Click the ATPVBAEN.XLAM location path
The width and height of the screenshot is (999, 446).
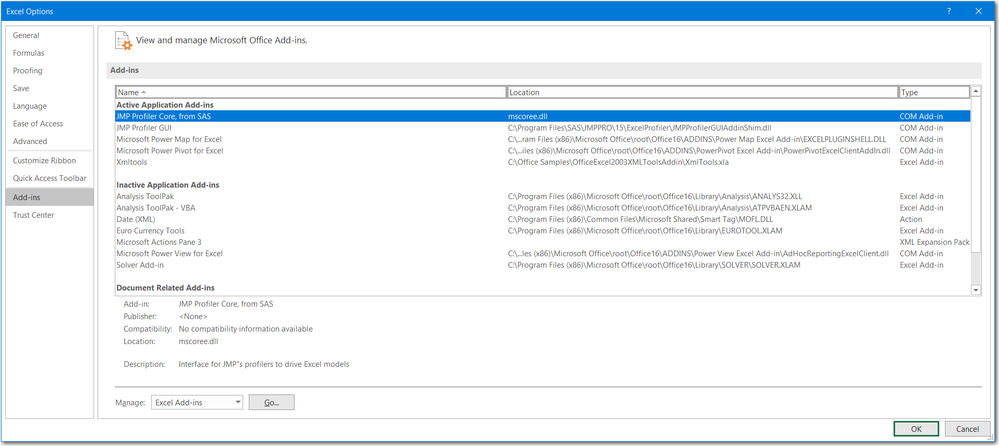pos(659,208)
